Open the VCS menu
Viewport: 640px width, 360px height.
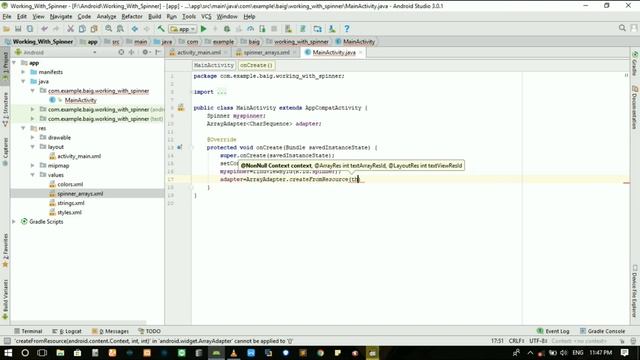pos(206,17)
